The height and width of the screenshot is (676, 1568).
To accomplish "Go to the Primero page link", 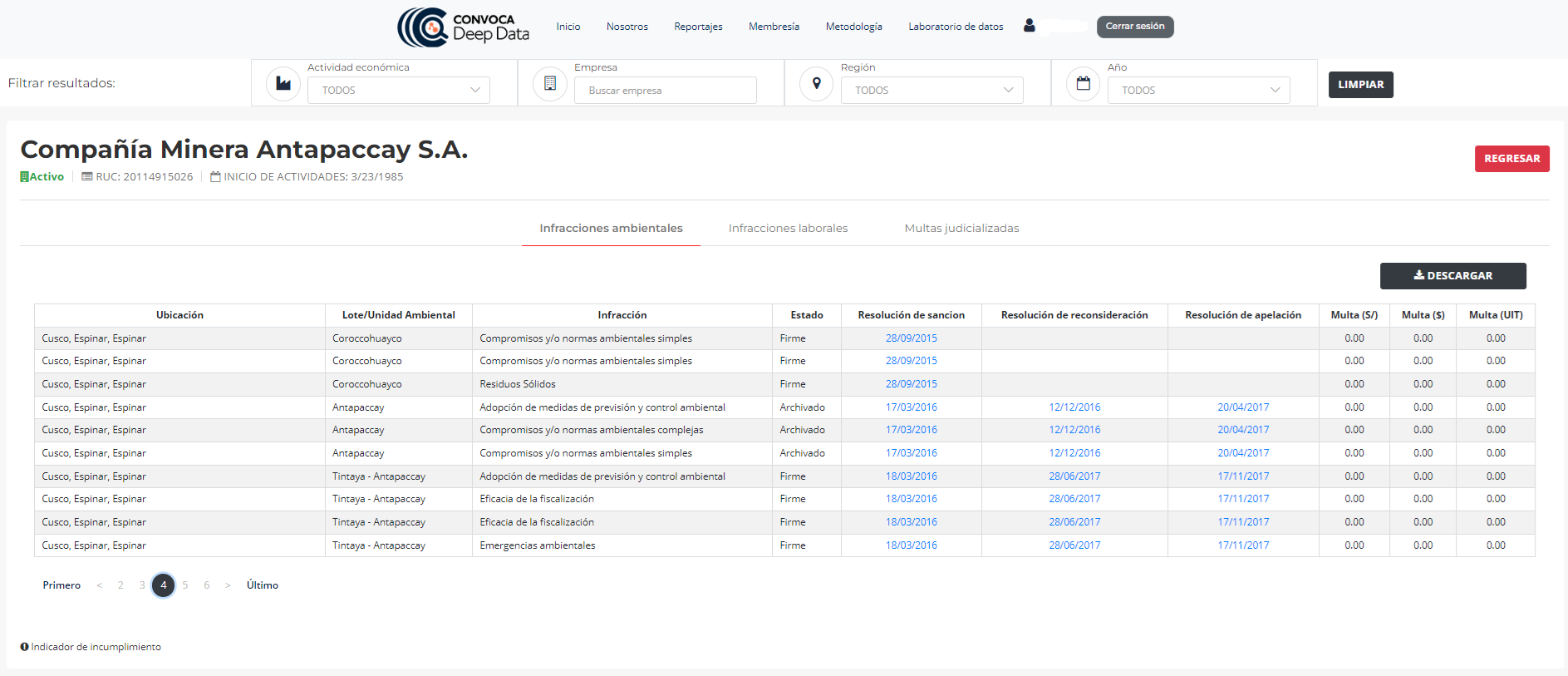I will [x=61, y=585].
